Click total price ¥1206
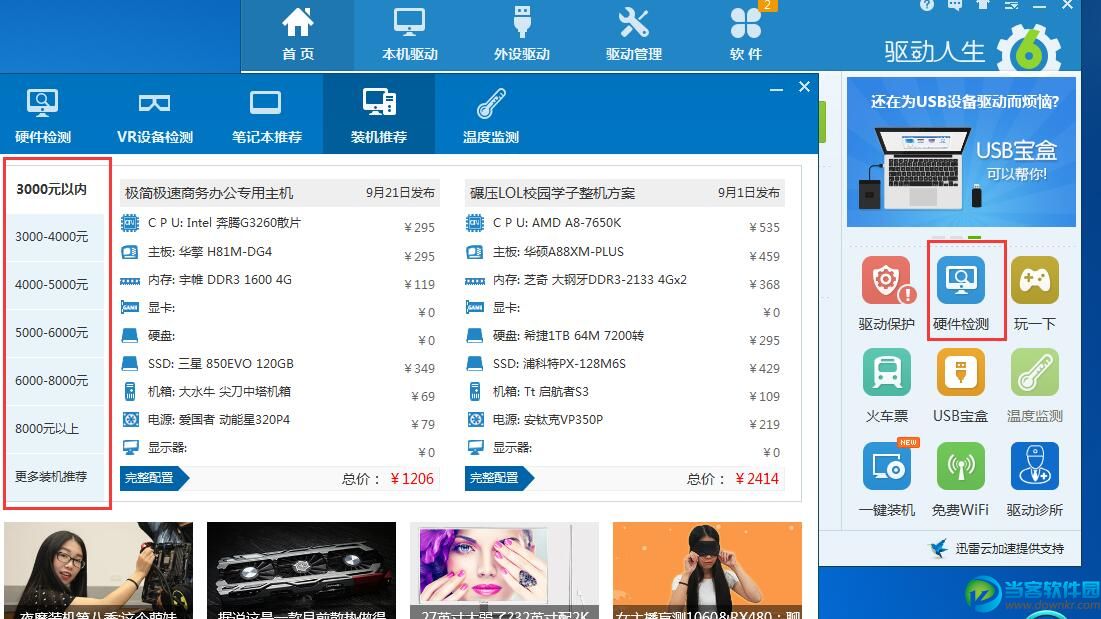Image resolution: width=1101 pixels, height=619 pixels. point(412,479)
